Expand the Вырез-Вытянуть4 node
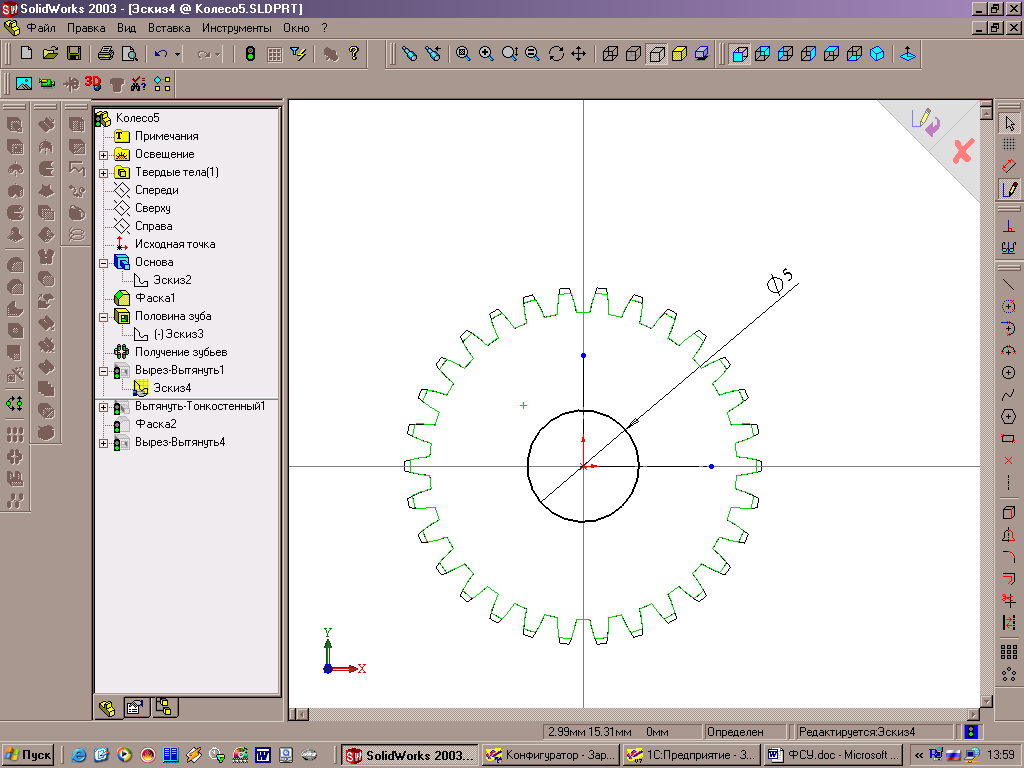The width and height of the screenshot is (1024, 768). [103, 443]
